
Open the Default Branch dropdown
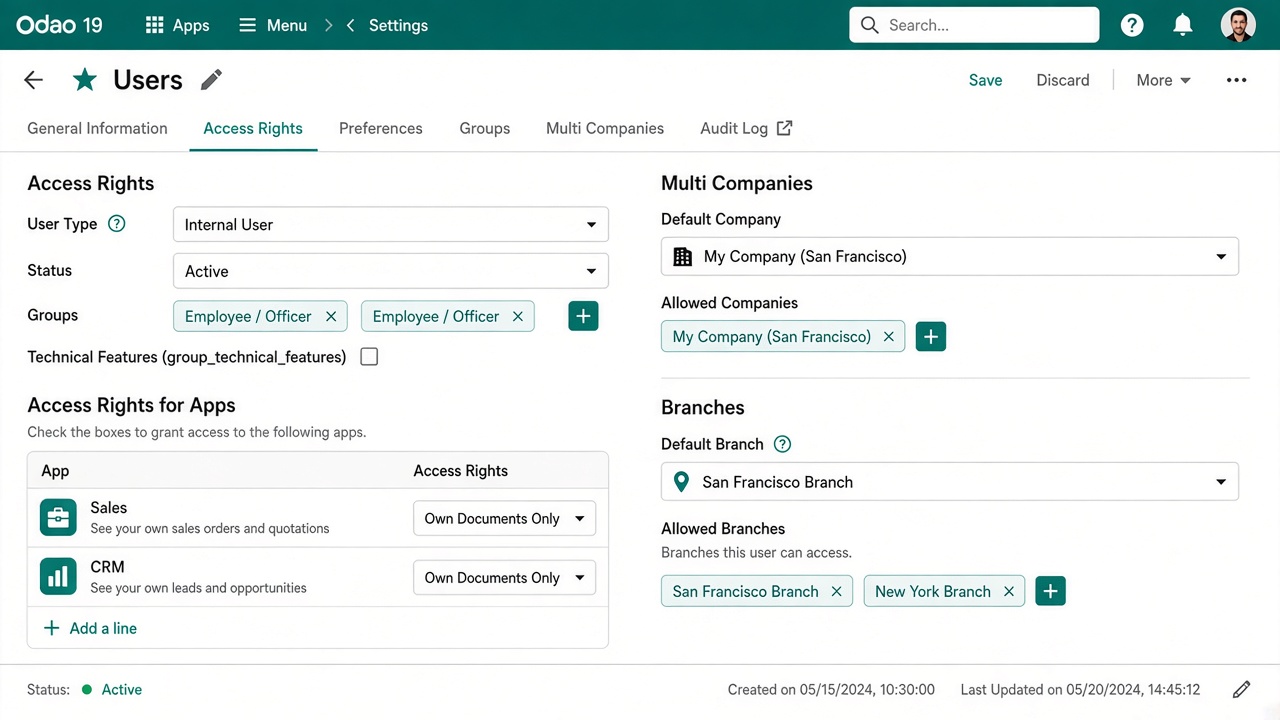point(950,482)
